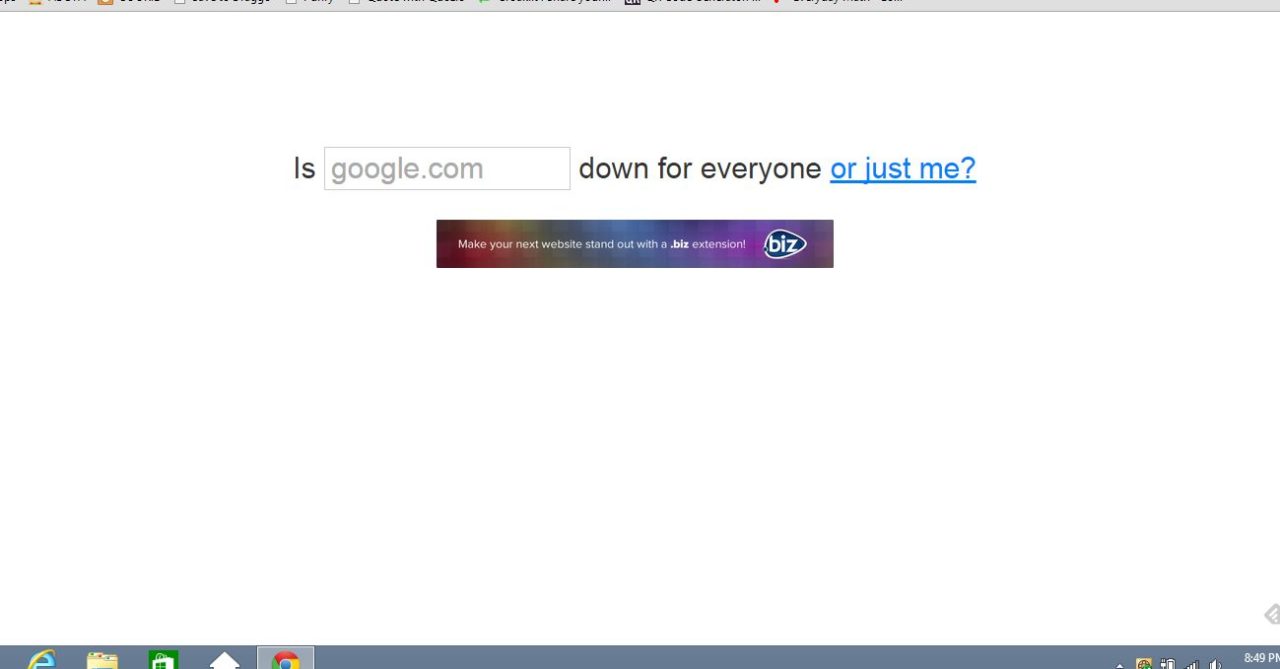
Task: Focus the google.com domain input field
Action: click(x=447, y=168)
